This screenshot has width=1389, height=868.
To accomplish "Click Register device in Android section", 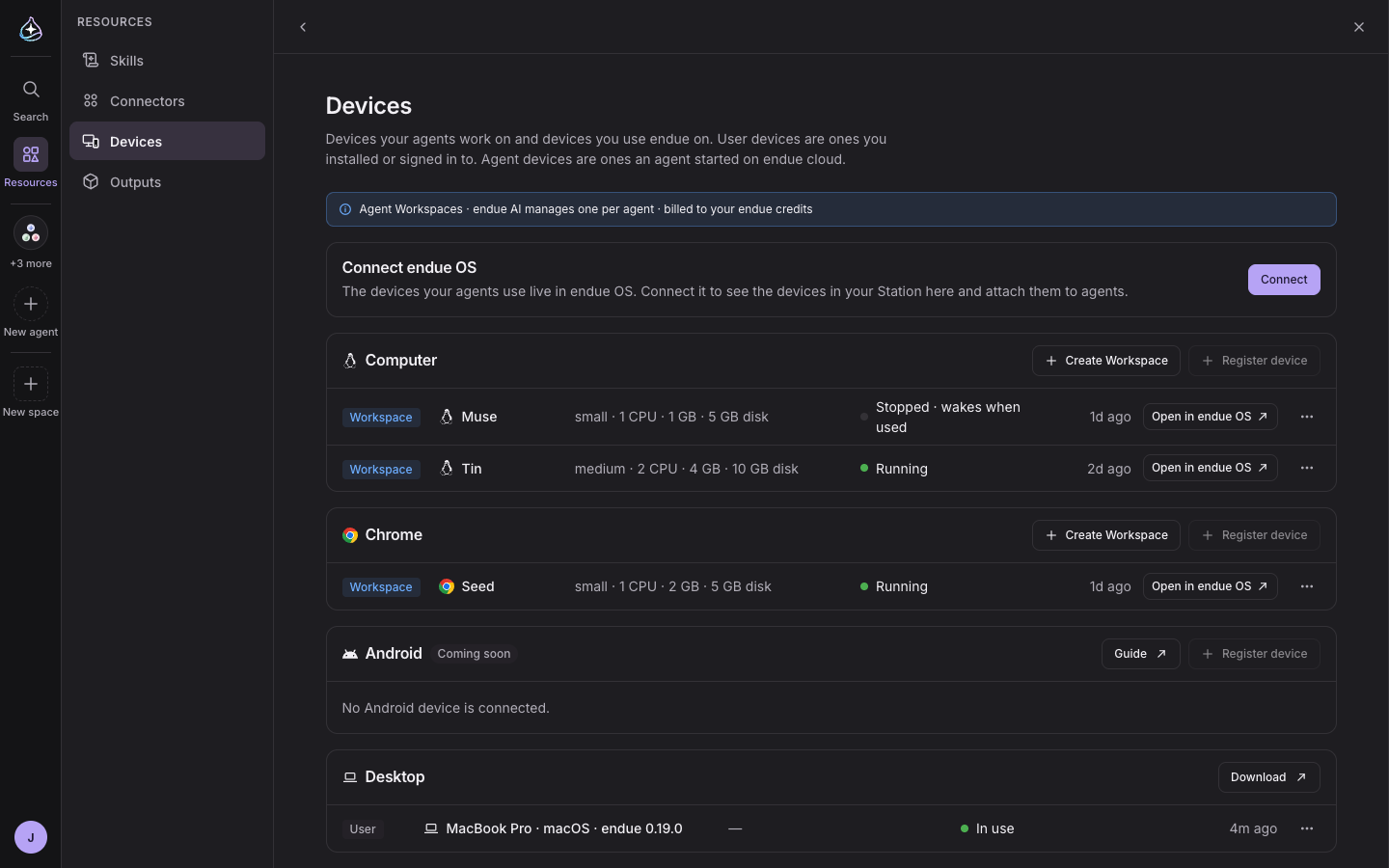I will pyautogui.click(x=1254, y=654).
